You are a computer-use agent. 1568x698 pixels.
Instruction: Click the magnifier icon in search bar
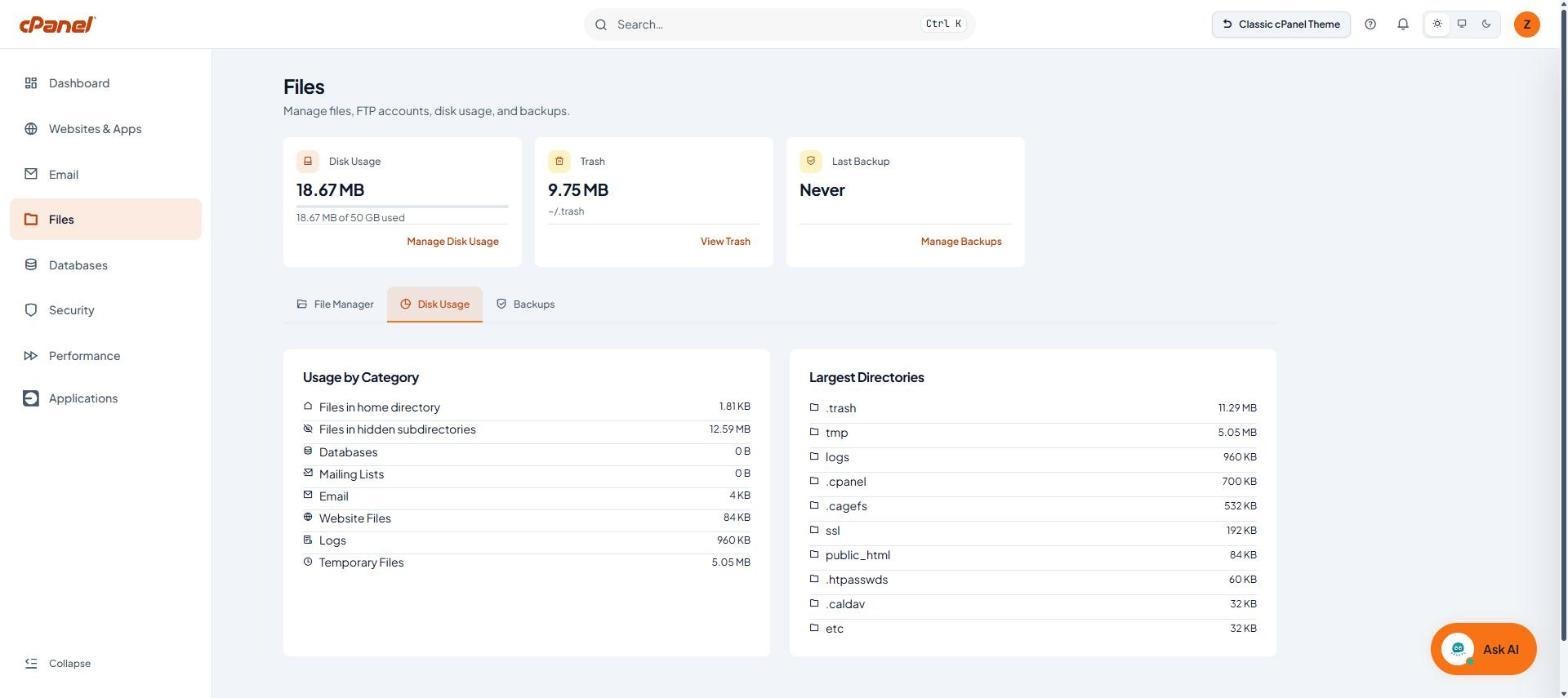tap(601, 24)
